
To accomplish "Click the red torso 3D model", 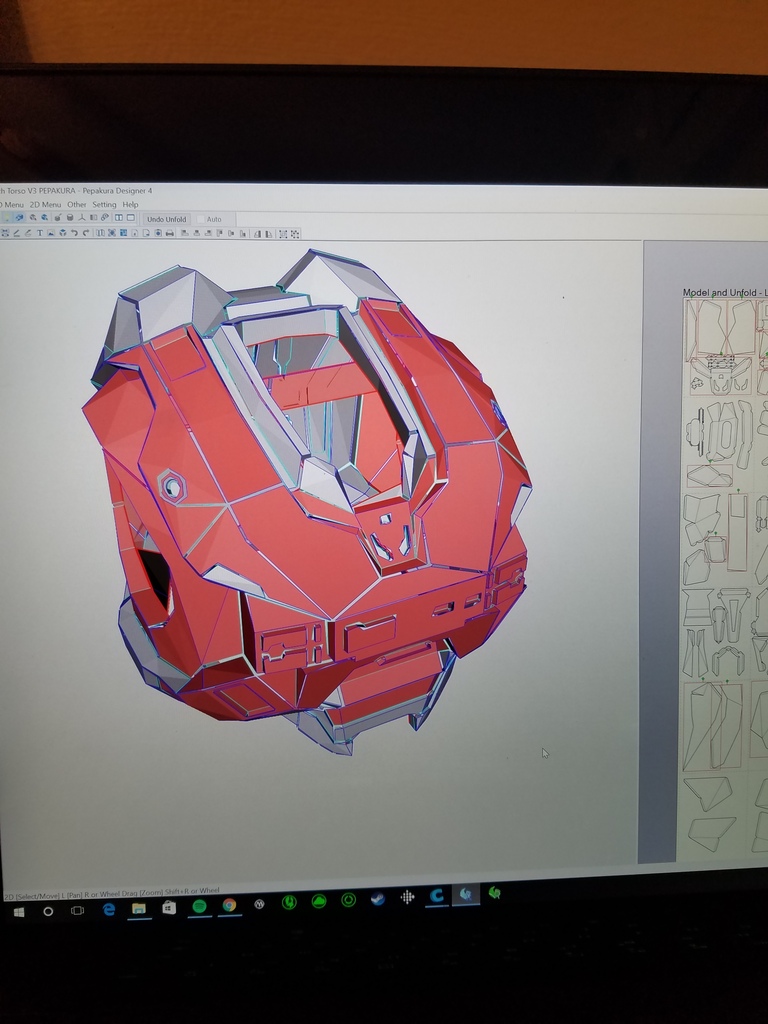I will coord(307,503).
